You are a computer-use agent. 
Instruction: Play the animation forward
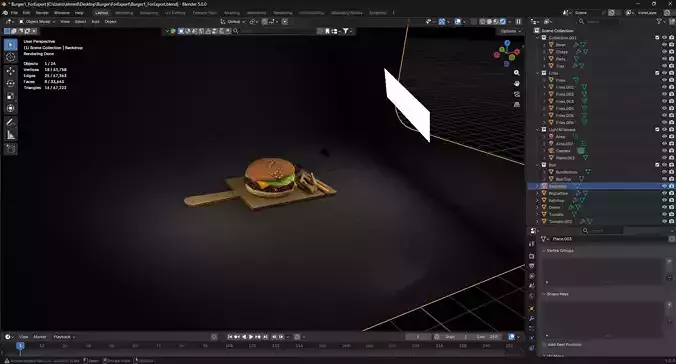pos(251,337)
